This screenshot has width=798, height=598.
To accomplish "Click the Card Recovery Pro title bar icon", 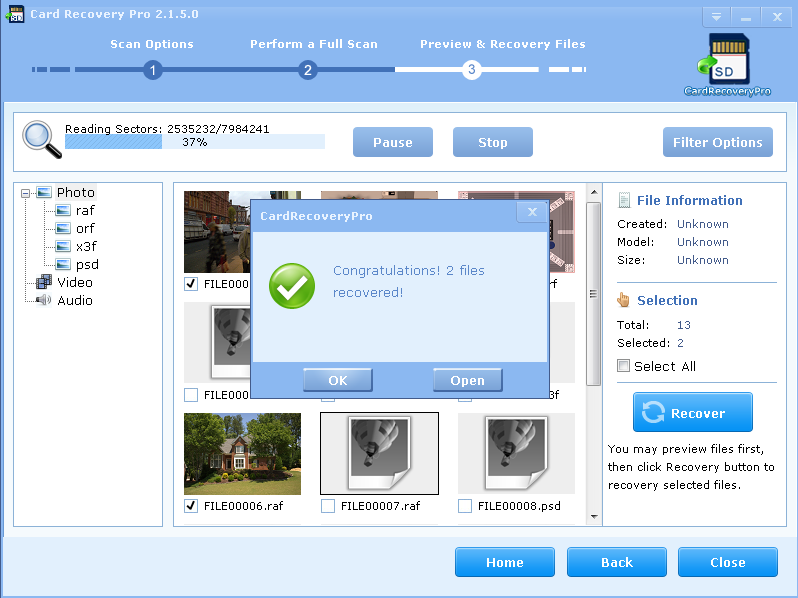I will pyautogui.click(x=15, y=14).
